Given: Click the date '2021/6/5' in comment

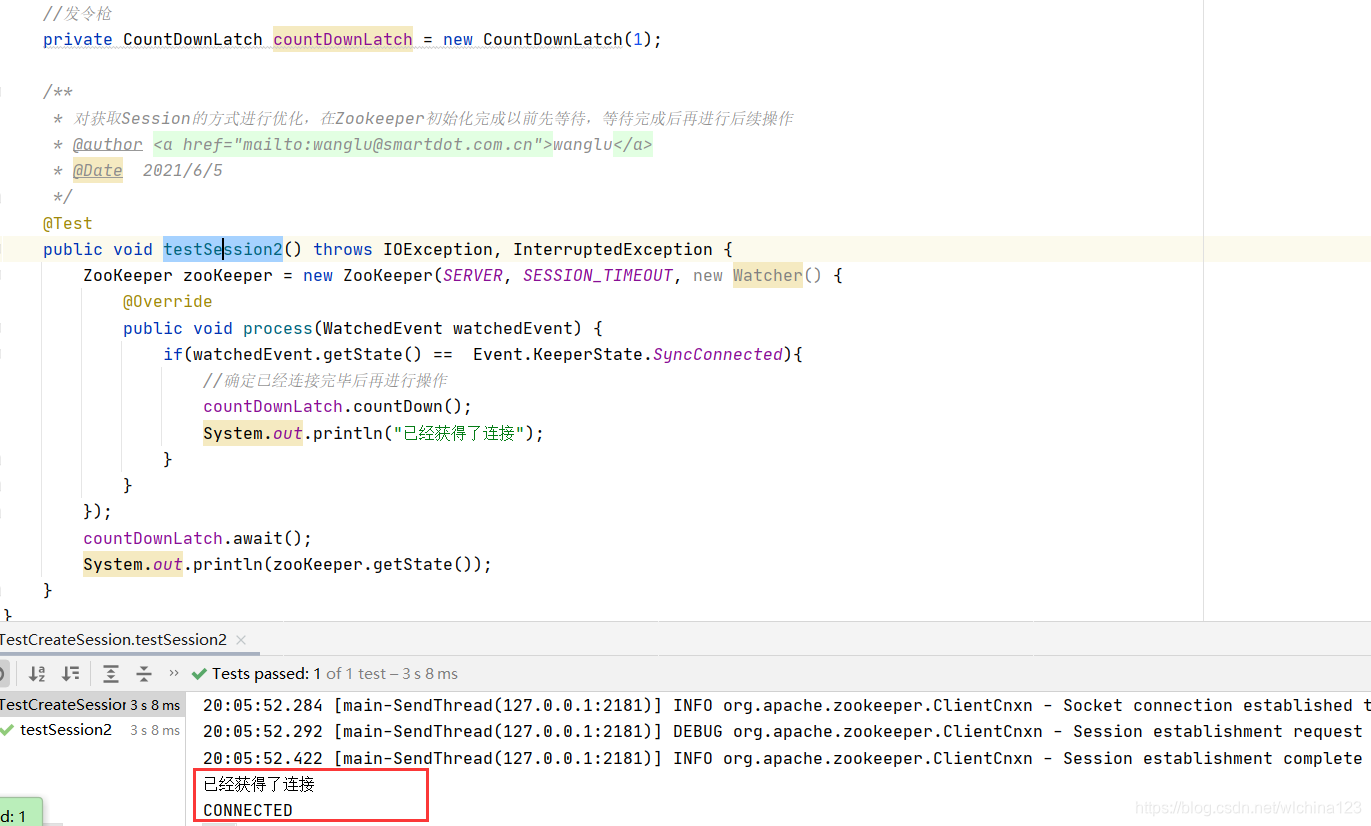Looking at the screenshot, I should [x=183, y=170].
